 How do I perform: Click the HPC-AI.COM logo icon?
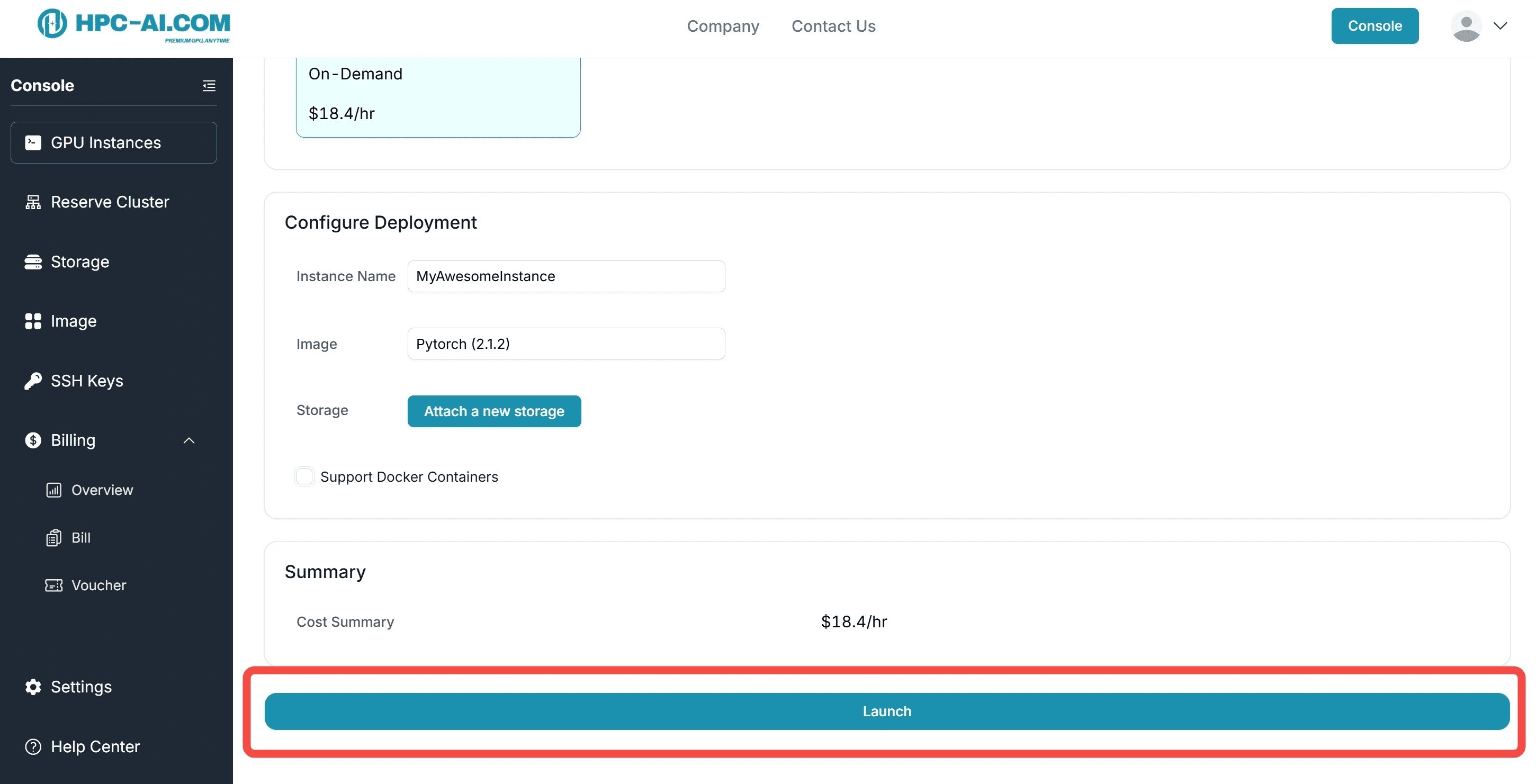tap(52, 24)
